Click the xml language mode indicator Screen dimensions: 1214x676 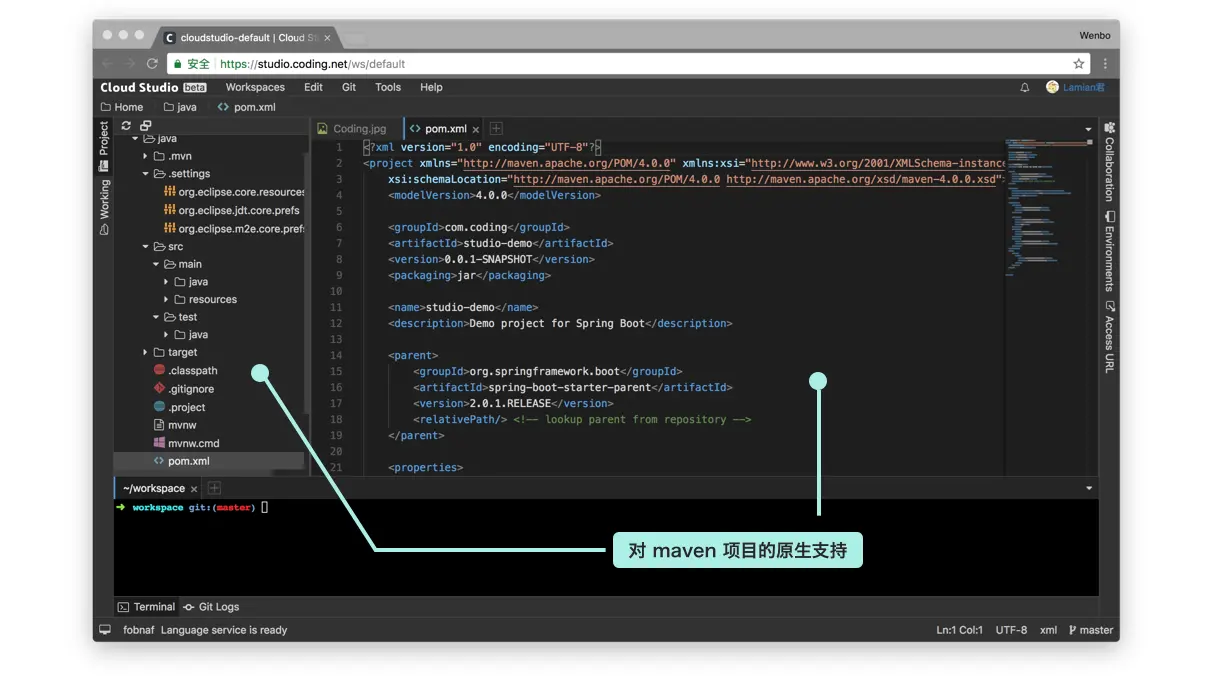(x=1048, y=630)
